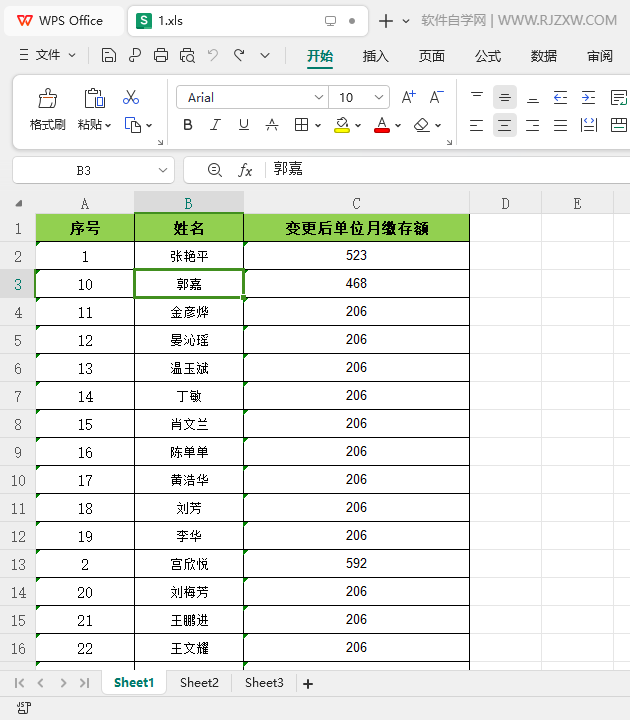Click the Distributed alignment icon
This screenshot has height=720, width=630.
point(589,125)
